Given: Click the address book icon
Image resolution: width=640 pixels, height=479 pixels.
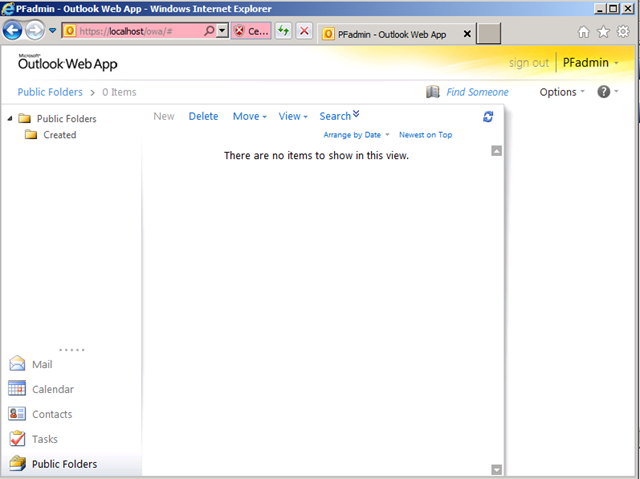Looking at the screenshot, I should click(433, 92).
